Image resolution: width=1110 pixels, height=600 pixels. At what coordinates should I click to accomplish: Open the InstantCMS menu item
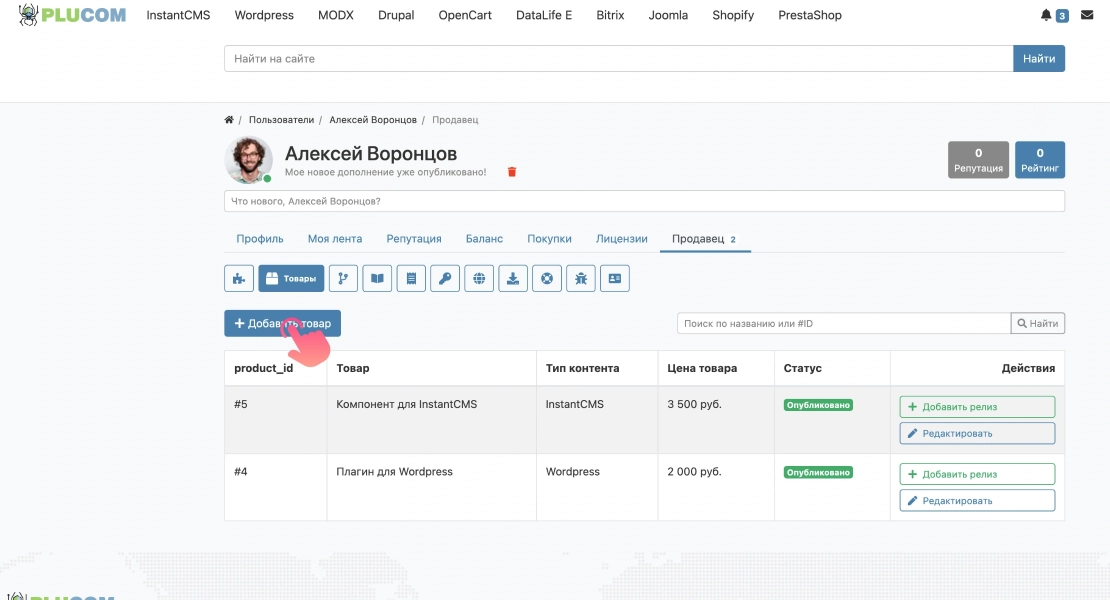178,15
